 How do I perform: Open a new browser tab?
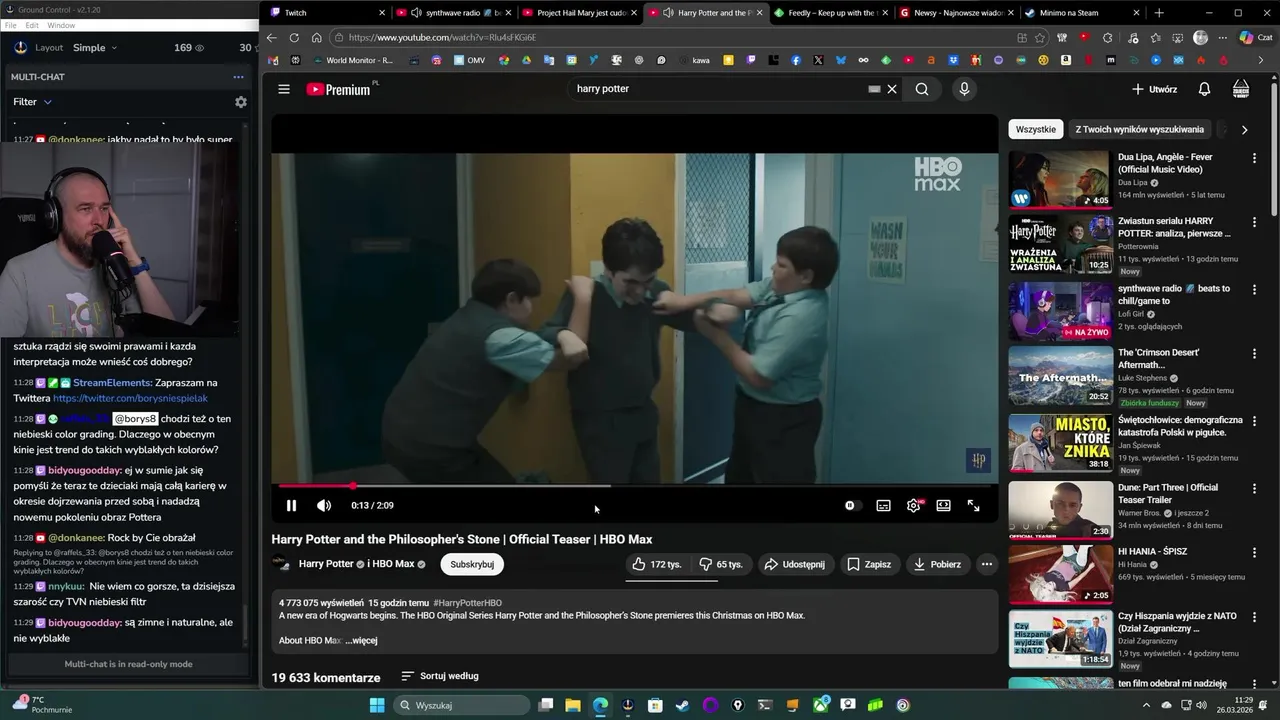click(1159, 13)
